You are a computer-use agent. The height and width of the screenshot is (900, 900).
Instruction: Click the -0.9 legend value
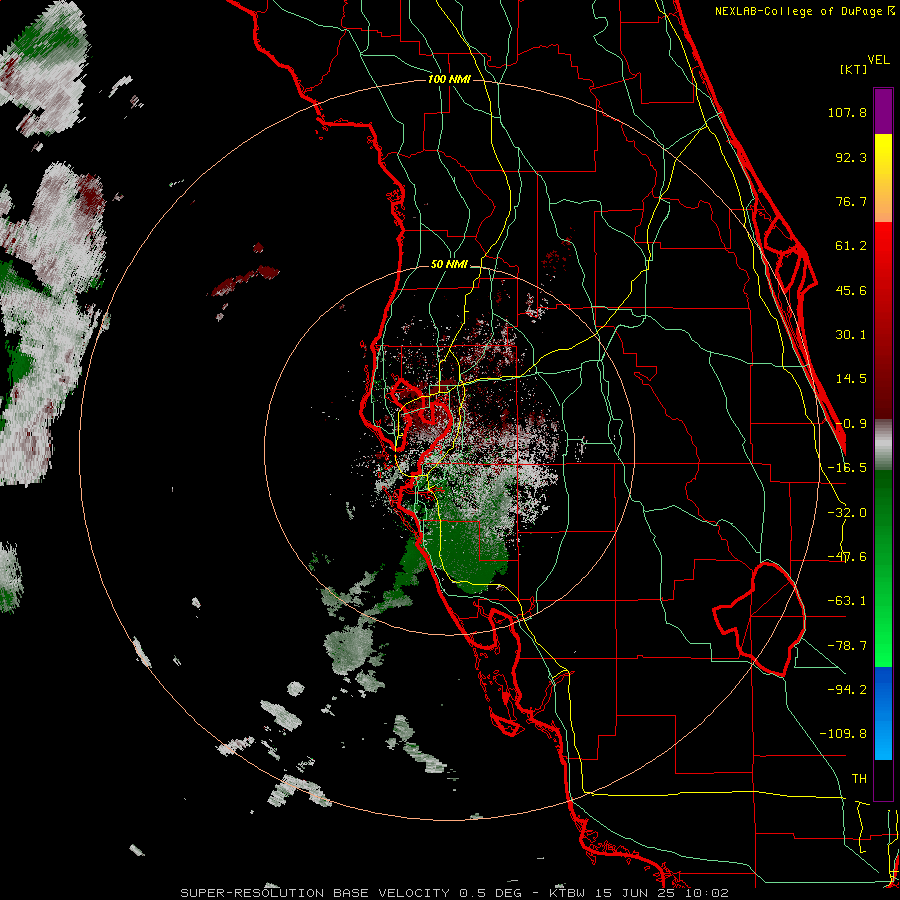851,424
